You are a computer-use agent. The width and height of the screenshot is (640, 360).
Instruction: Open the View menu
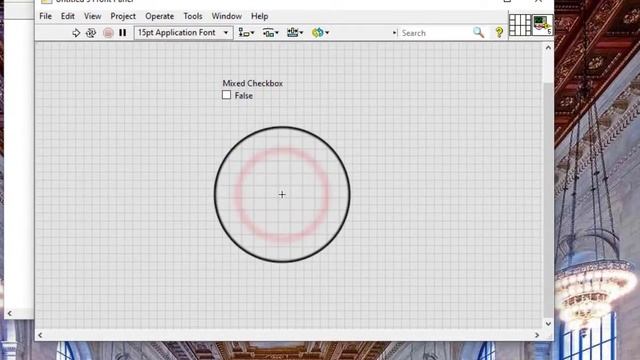(x=93, y=16)
